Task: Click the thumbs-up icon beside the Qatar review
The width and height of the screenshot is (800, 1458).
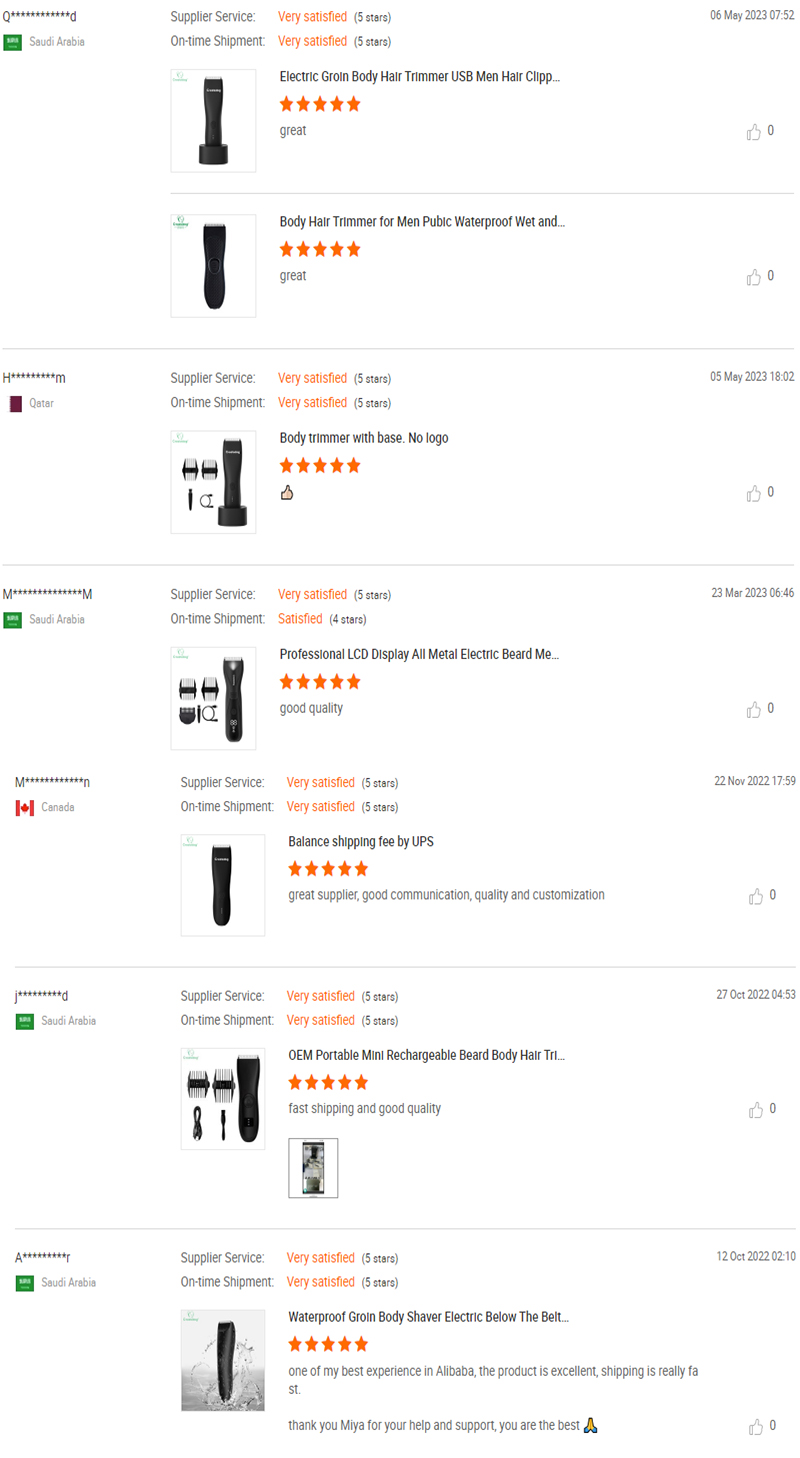Action: point(754,492)
